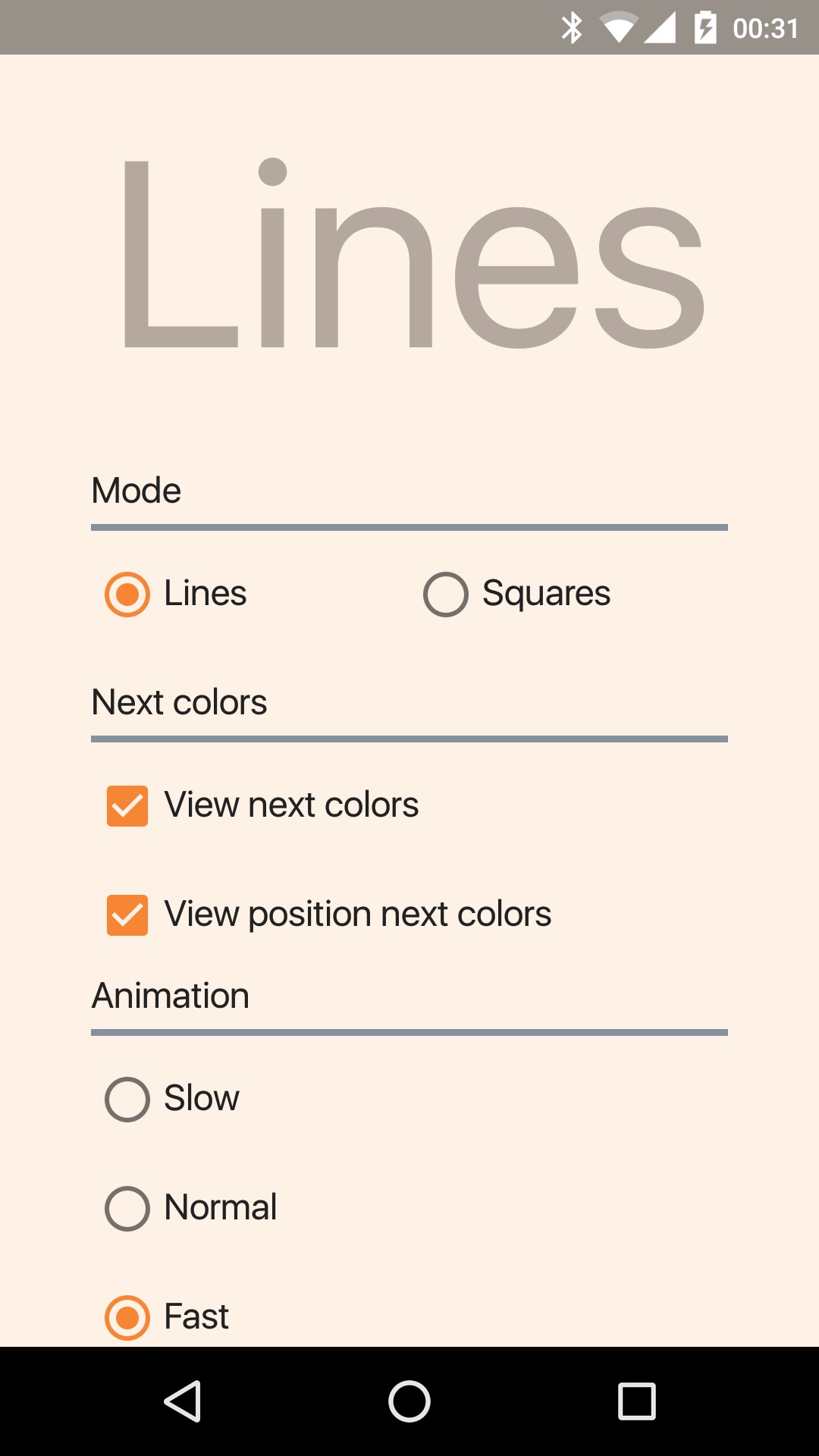Choose the Fast animation radio button
Image resolution: width=819 pixels, height=1456 pixels.
(127, 1317)
